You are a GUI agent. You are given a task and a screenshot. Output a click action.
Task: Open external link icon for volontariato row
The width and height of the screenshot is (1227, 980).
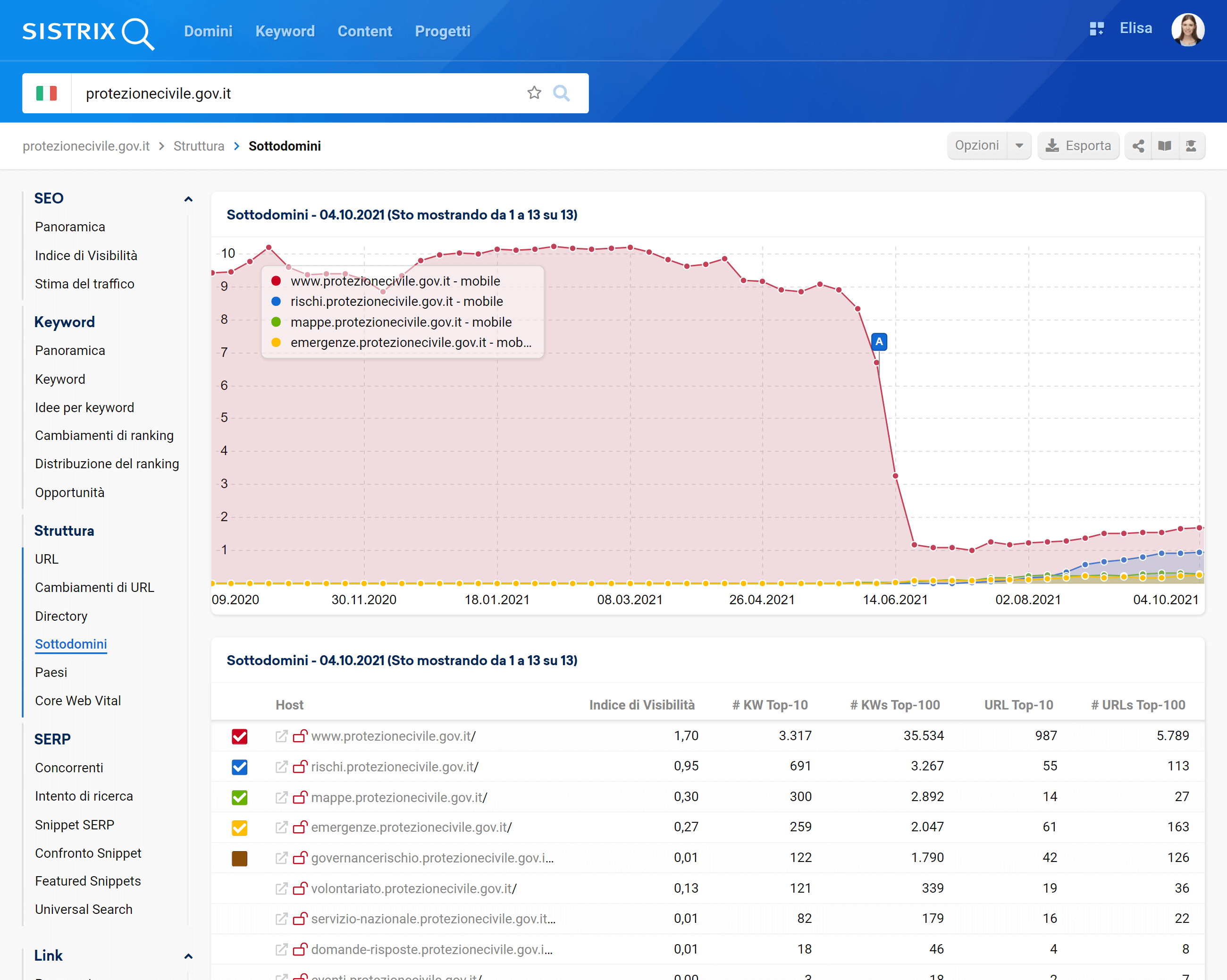click(281, 888)
